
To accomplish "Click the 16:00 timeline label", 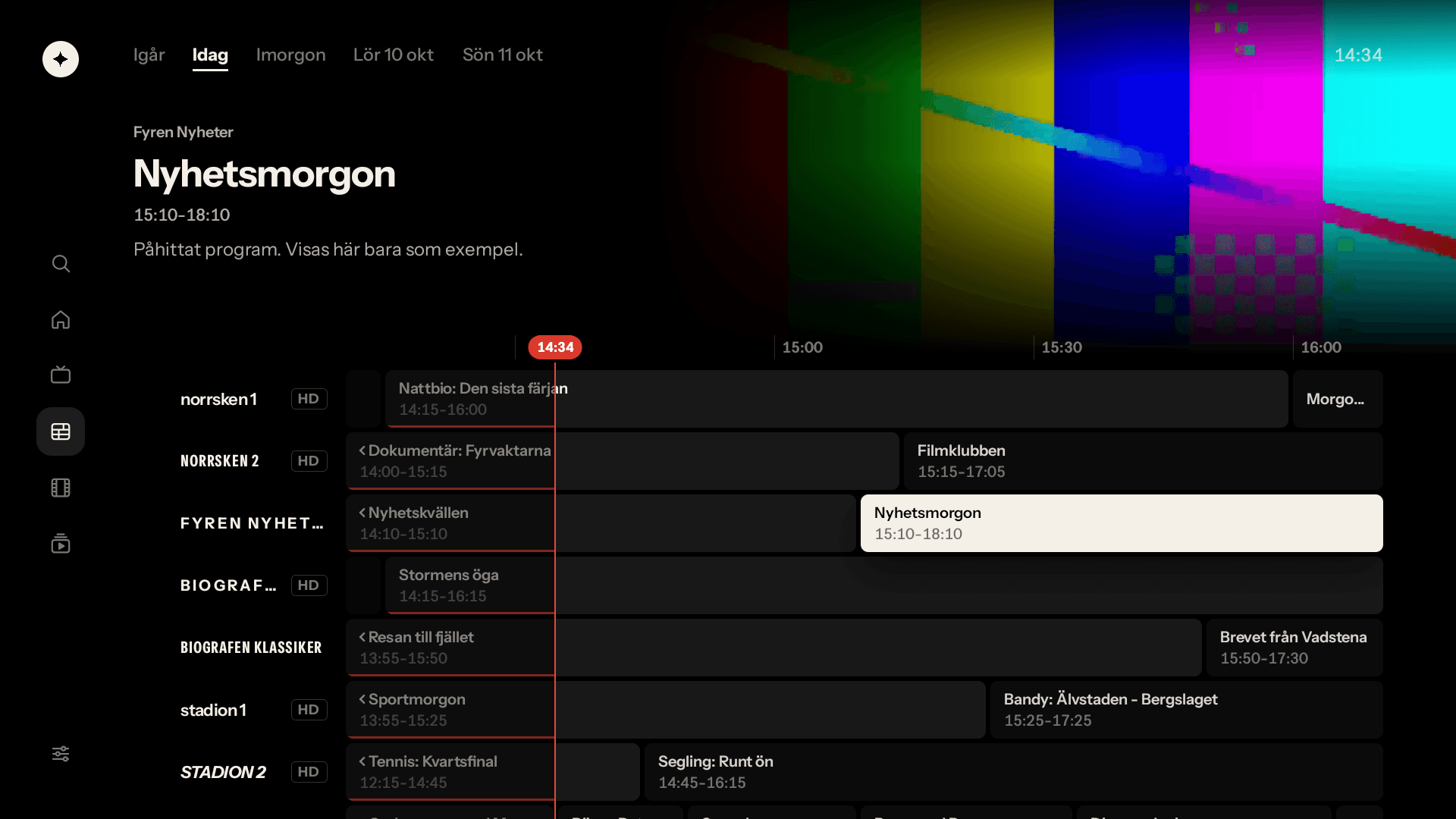I will (1321, 347).
